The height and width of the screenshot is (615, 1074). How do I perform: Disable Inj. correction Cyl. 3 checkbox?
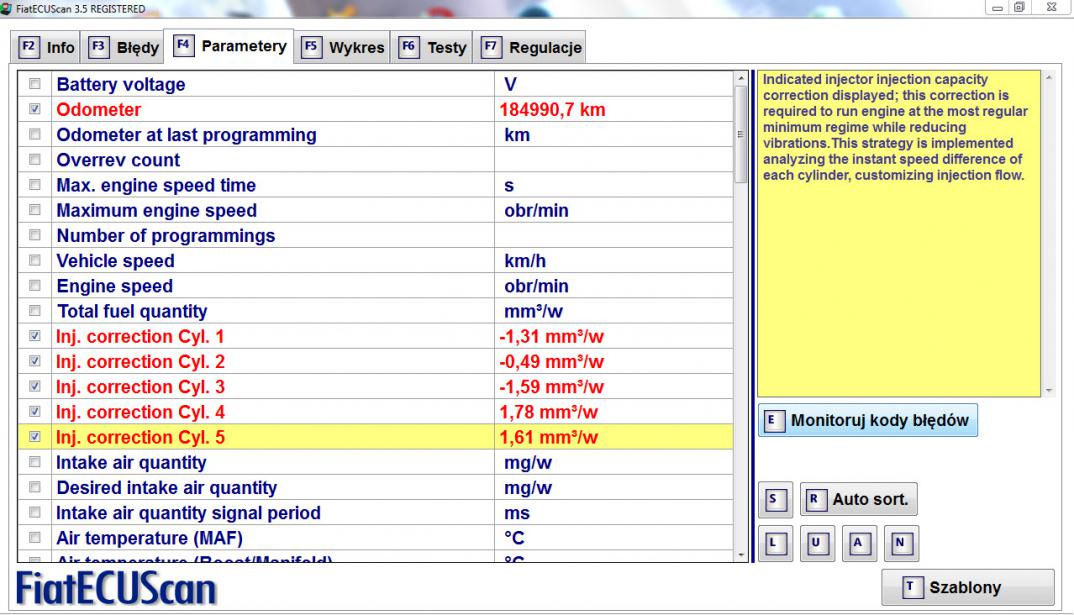pos(34,386)
